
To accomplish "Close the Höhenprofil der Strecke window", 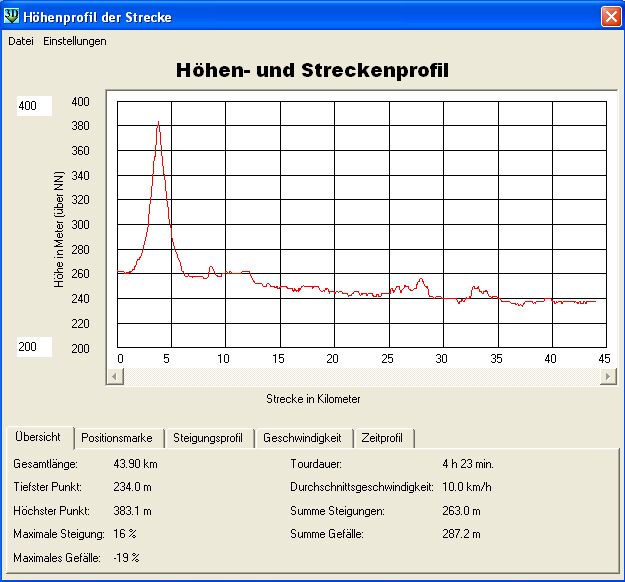I will click(x=609, y=17).
